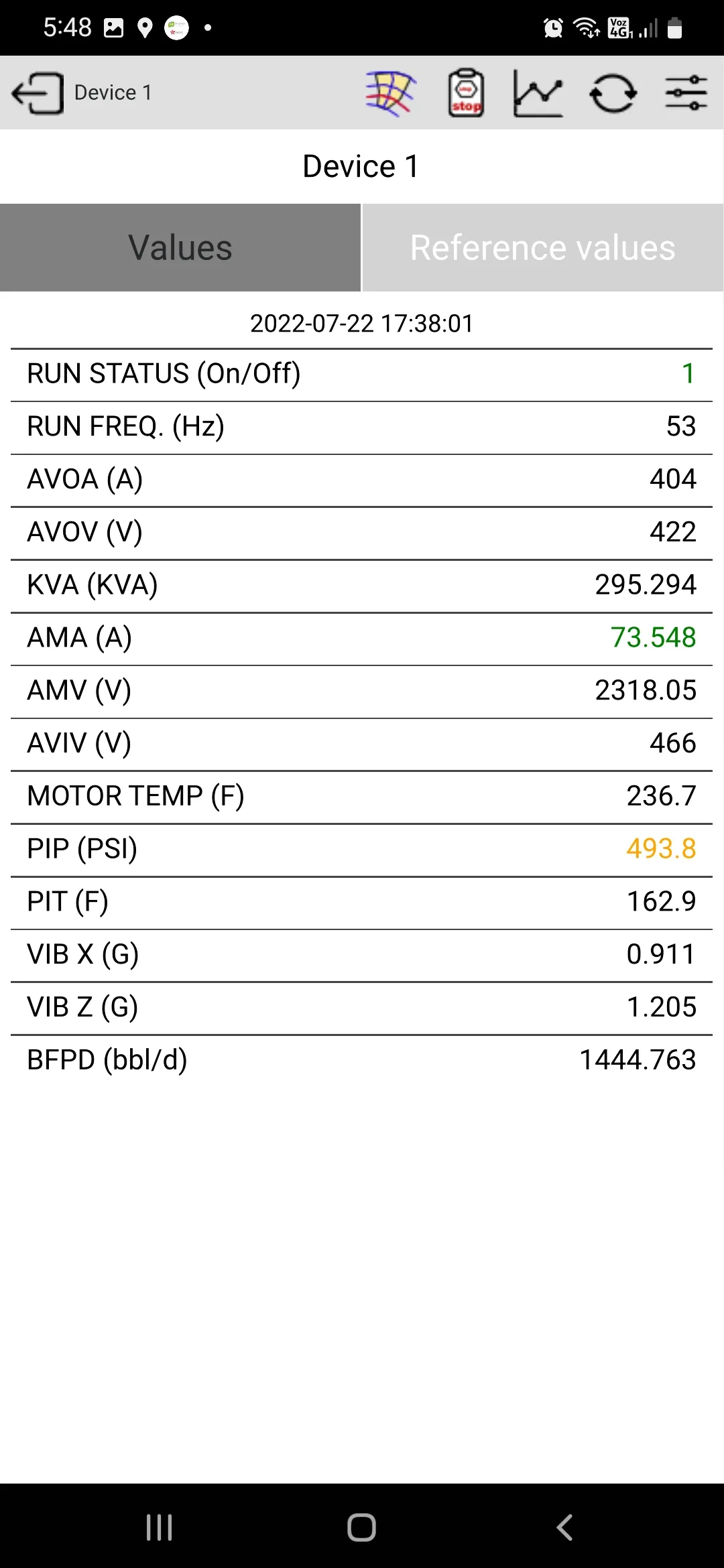Select the MOTOR TEMP (F) row
Viewport: 724px width, 1568px height.
click(x=361, y=796)
